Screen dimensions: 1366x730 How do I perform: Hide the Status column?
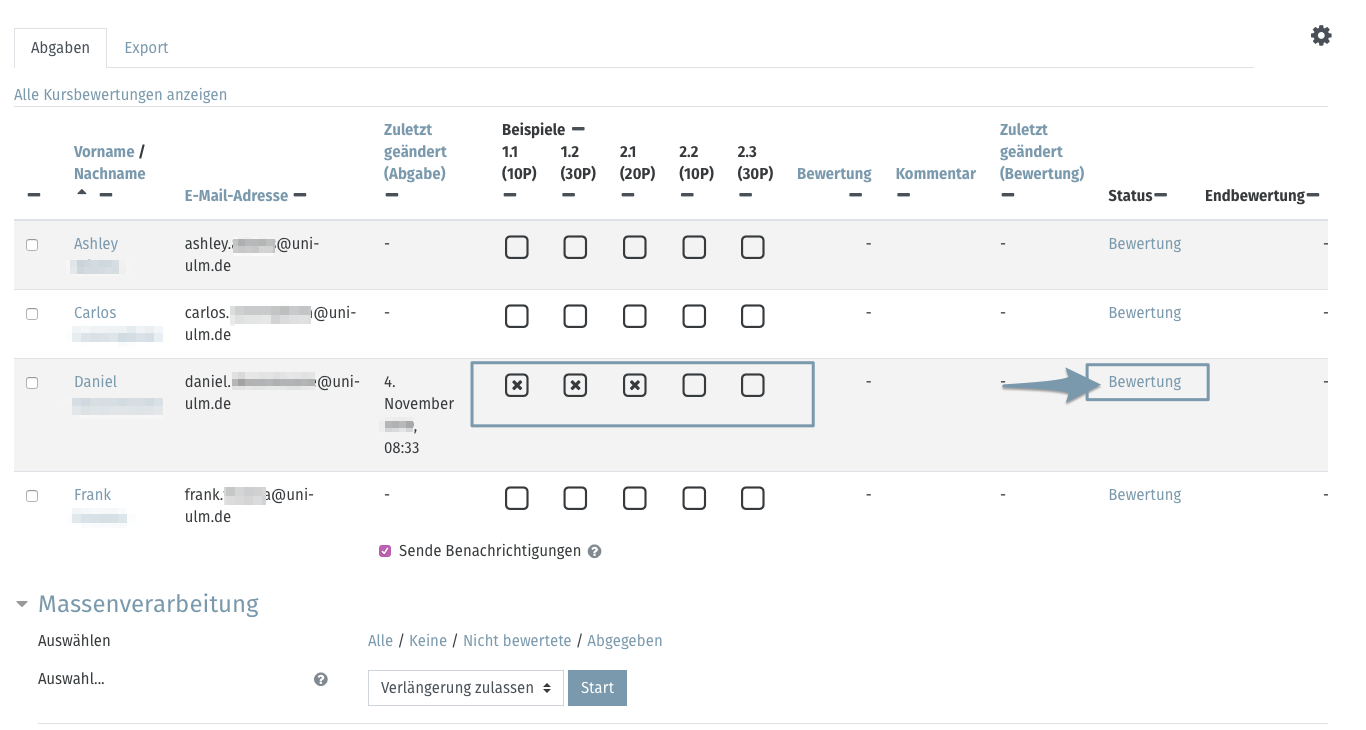[1160, 195]
